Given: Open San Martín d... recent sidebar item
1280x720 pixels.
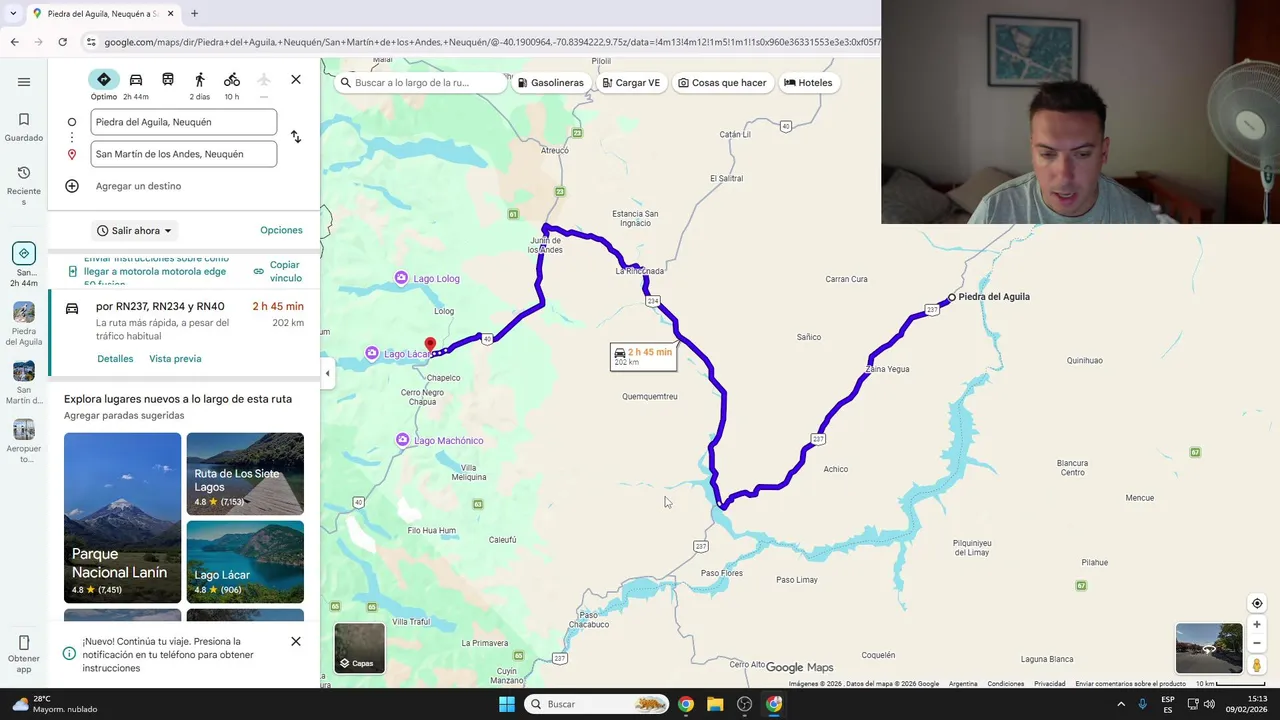Looking at the screenshot, I should click(24, 383).
